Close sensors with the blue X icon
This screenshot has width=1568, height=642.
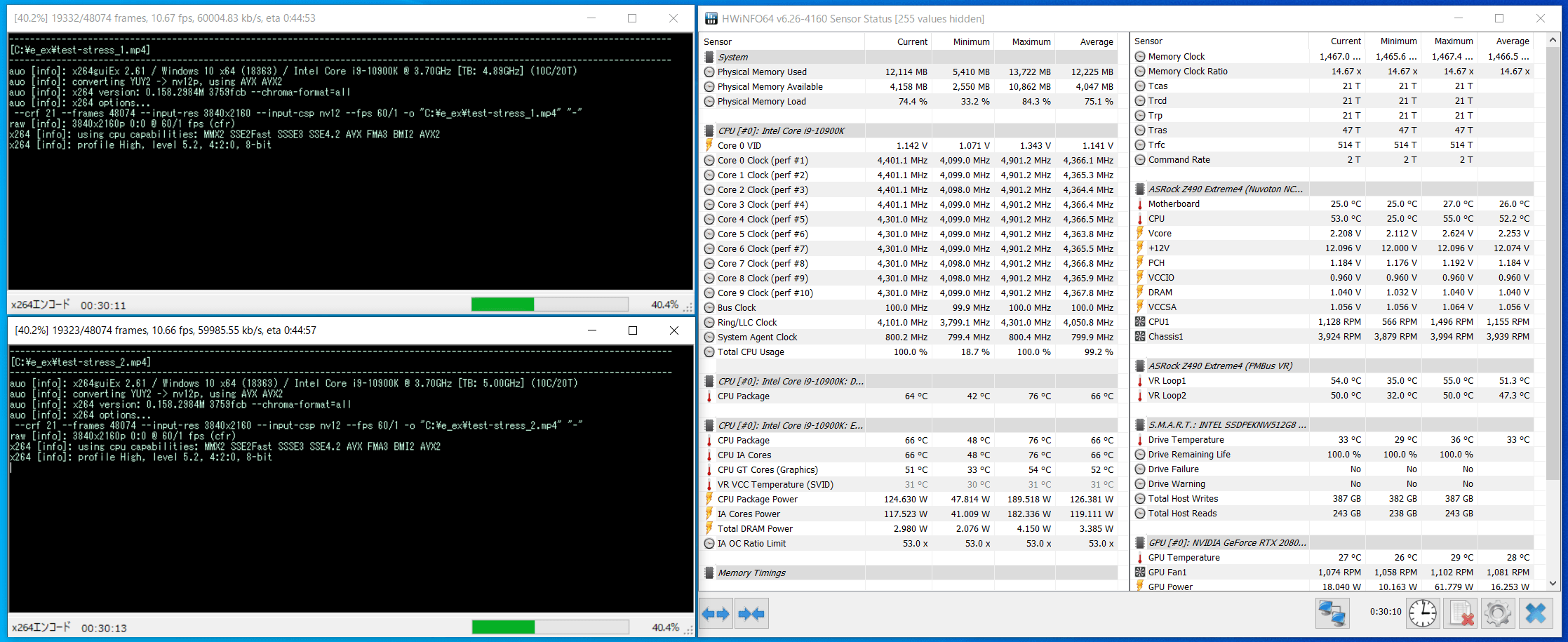tap(1536, 614)
